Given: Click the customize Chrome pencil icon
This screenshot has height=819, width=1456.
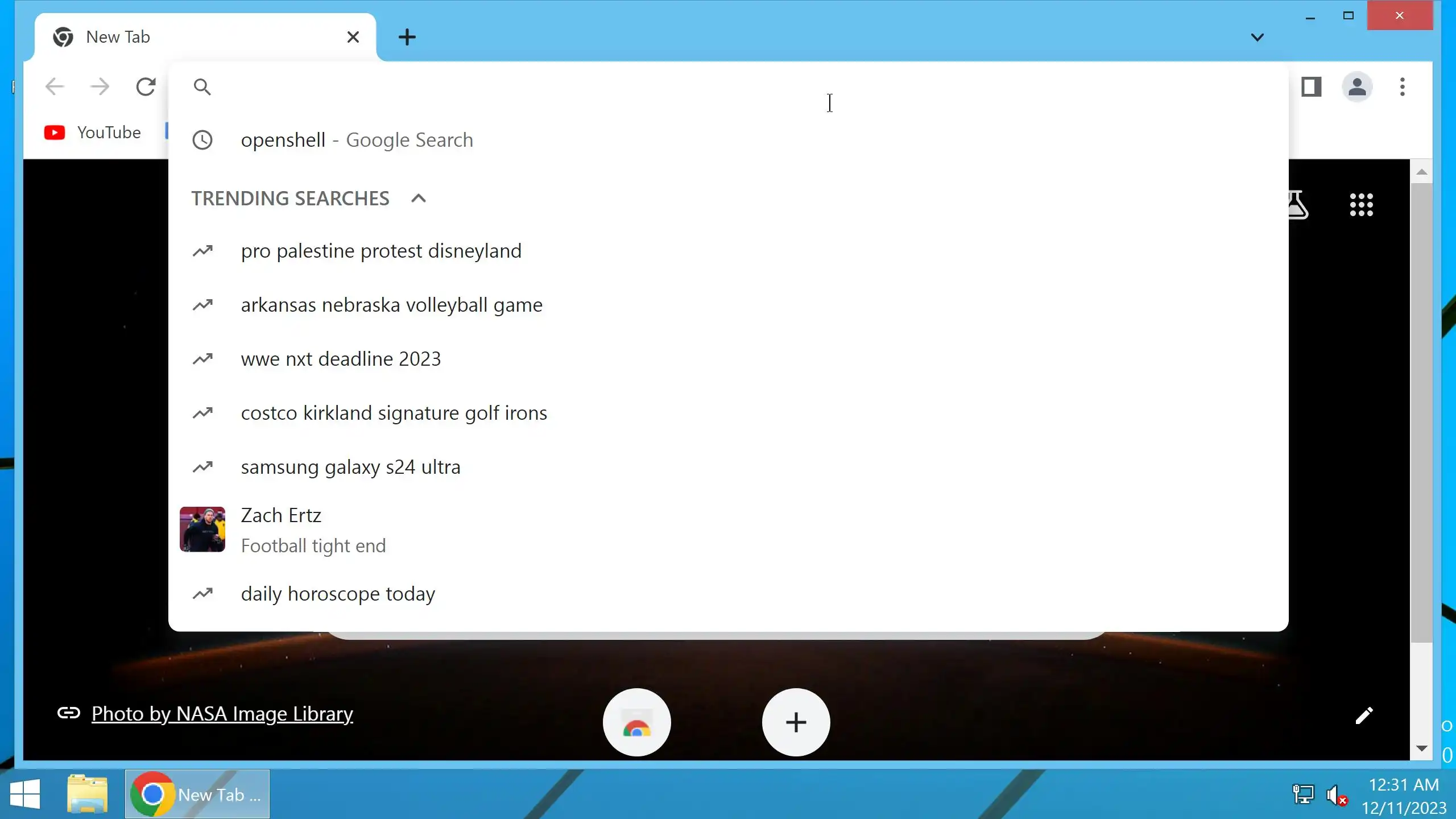Looking at the screenshot, I should (1364, 715).
